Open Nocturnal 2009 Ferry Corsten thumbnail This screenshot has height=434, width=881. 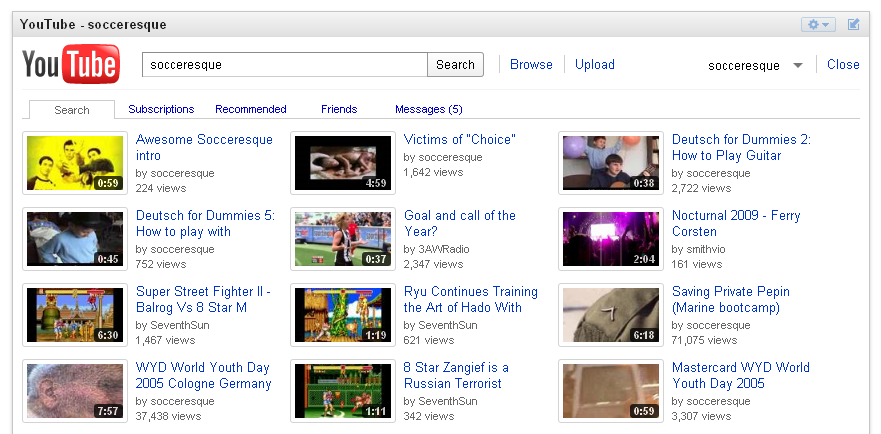pyautogui.click(x=611, y=239)
